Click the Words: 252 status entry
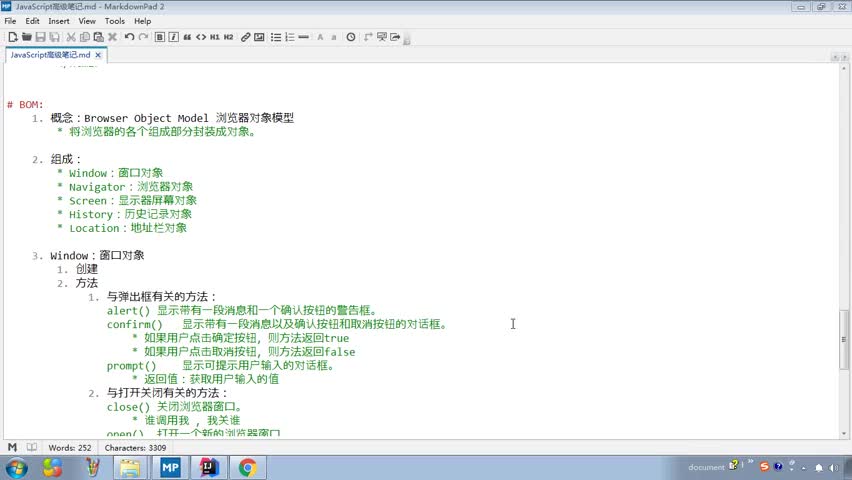Viewport: 852px width, 480px height. 70,448
